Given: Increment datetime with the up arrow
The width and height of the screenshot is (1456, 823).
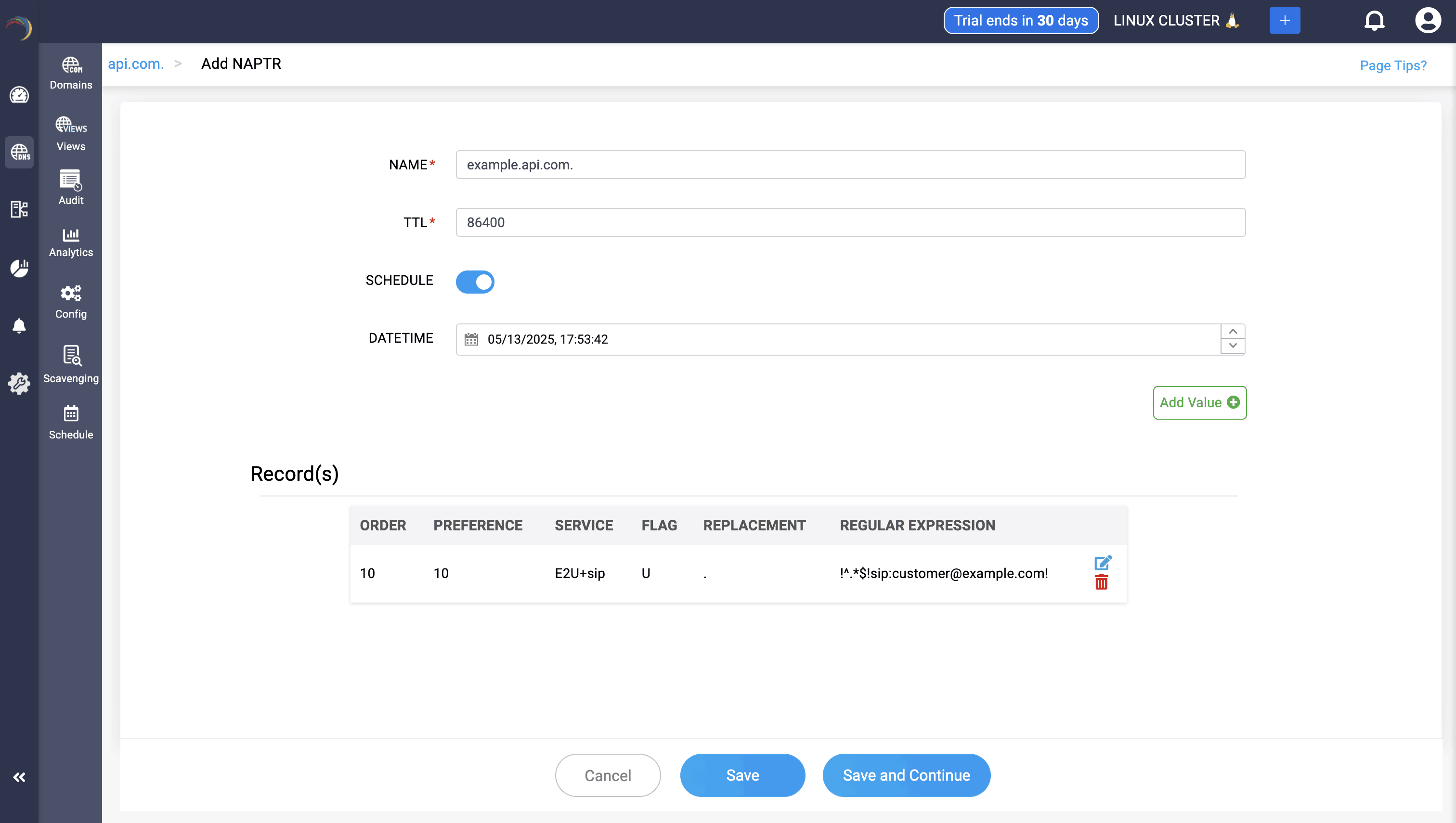Looking at the screenshot, I should tap(1233, 332).
